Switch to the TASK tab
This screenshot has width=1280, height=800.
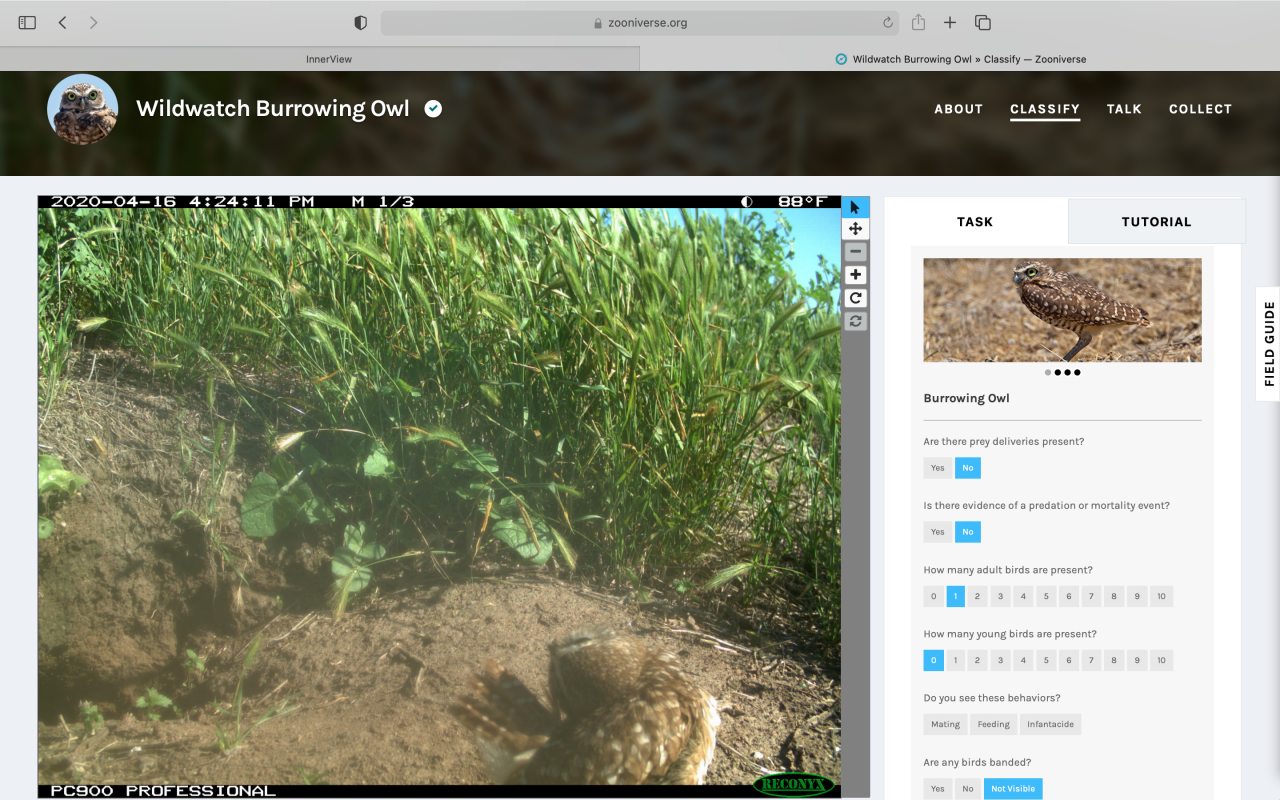coord(975,222)
